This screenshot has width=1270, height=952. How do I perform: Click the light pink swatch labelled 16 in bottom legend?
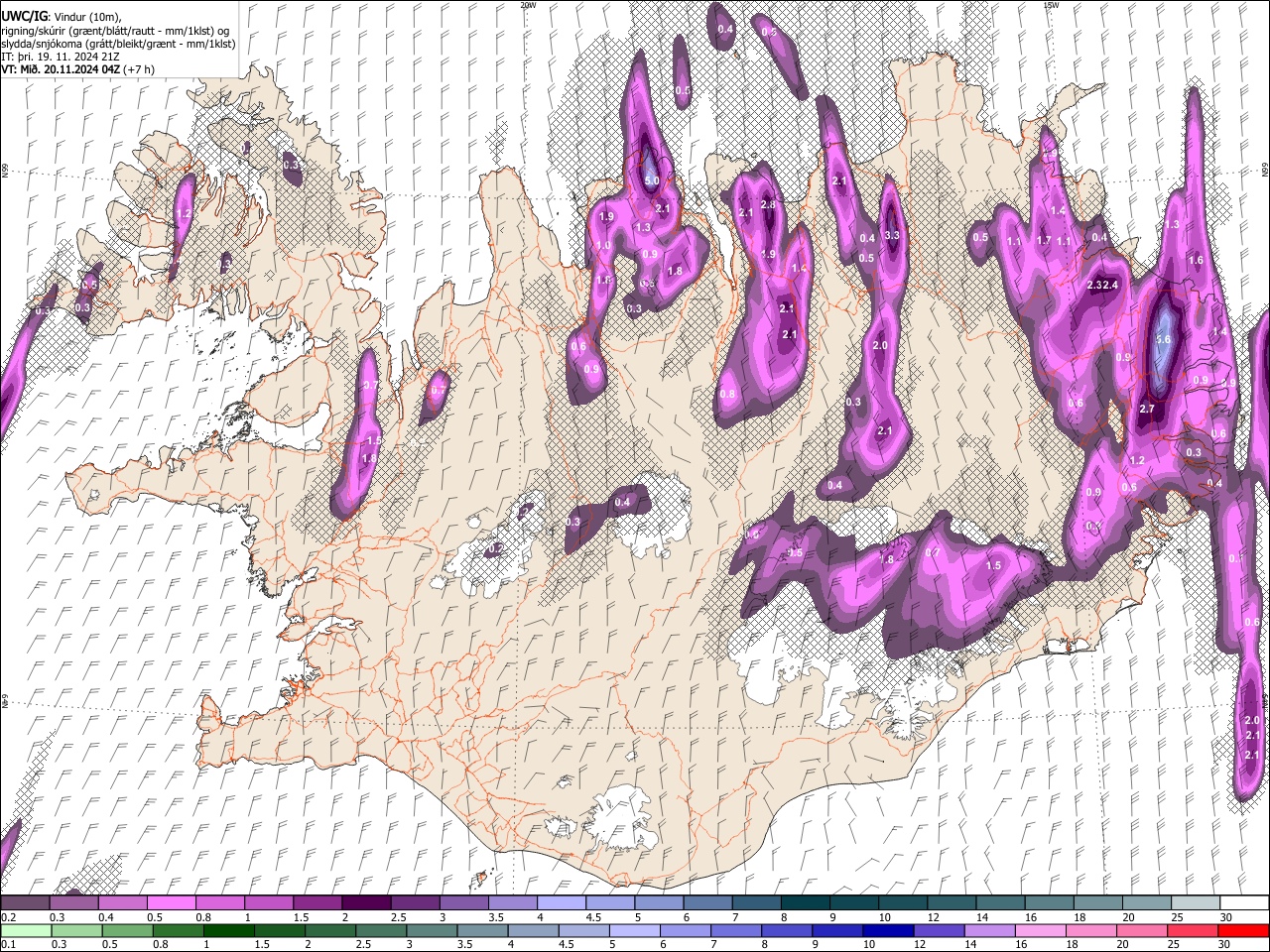click(x=1040, y=930)
